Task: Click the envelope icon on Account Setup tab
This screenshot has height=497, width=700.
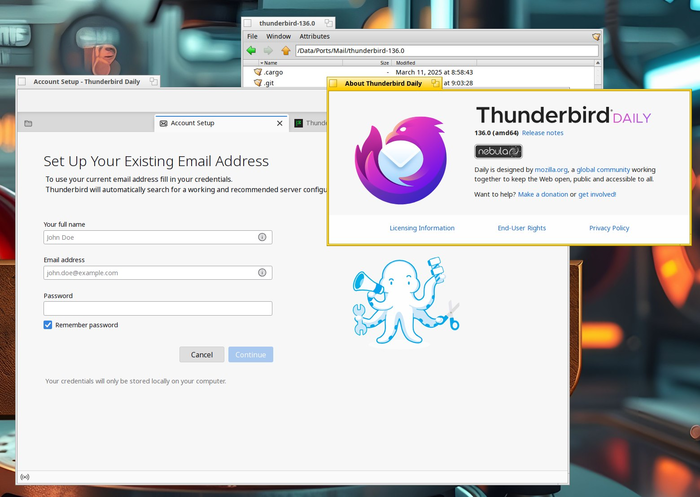Action: tap(163, 123)
